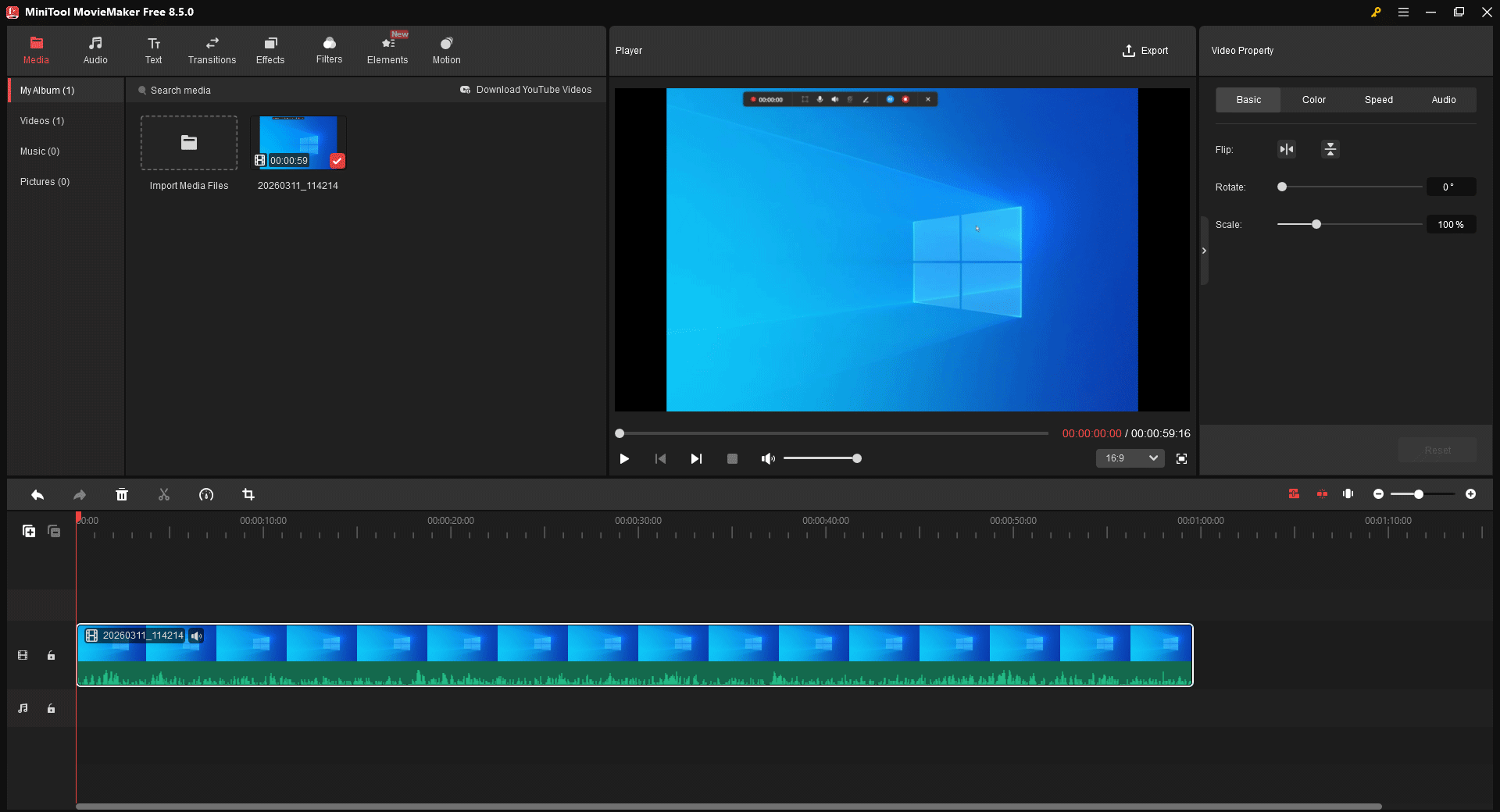Screen dimensions: 1500x812
Task: Mute the 20260311_114214 clip audio
Action: (x=196, y=636)
